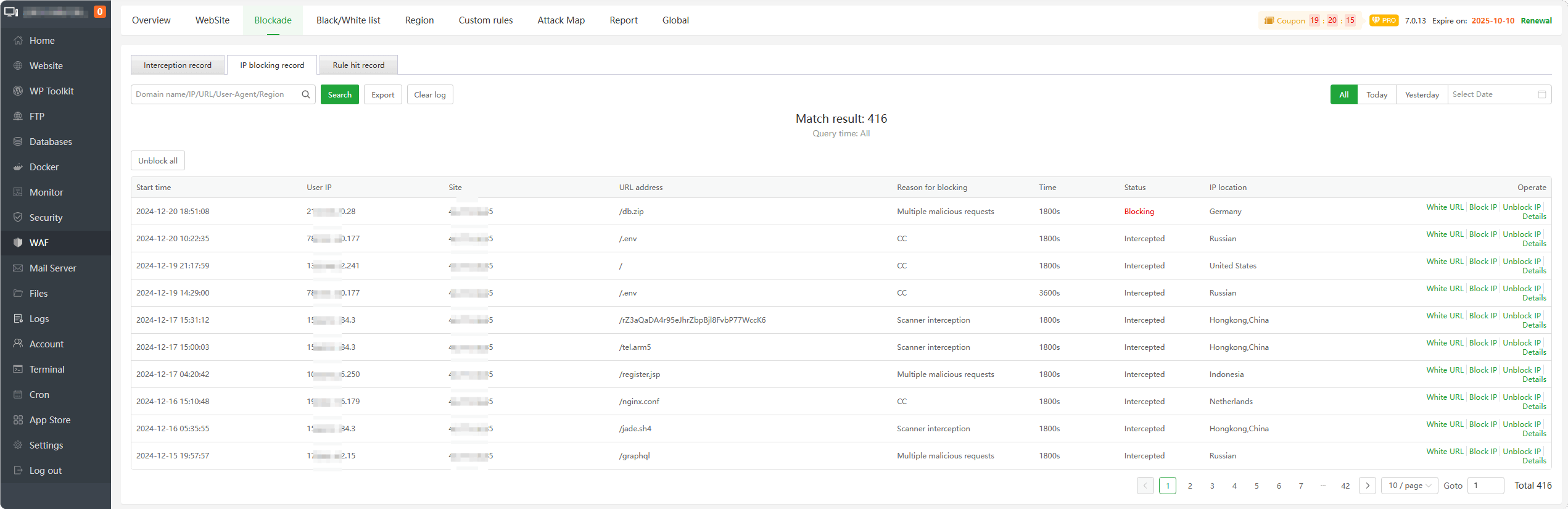Select the All time filter
This screenshot has width=1568, height=509.
pos(1343,94)
